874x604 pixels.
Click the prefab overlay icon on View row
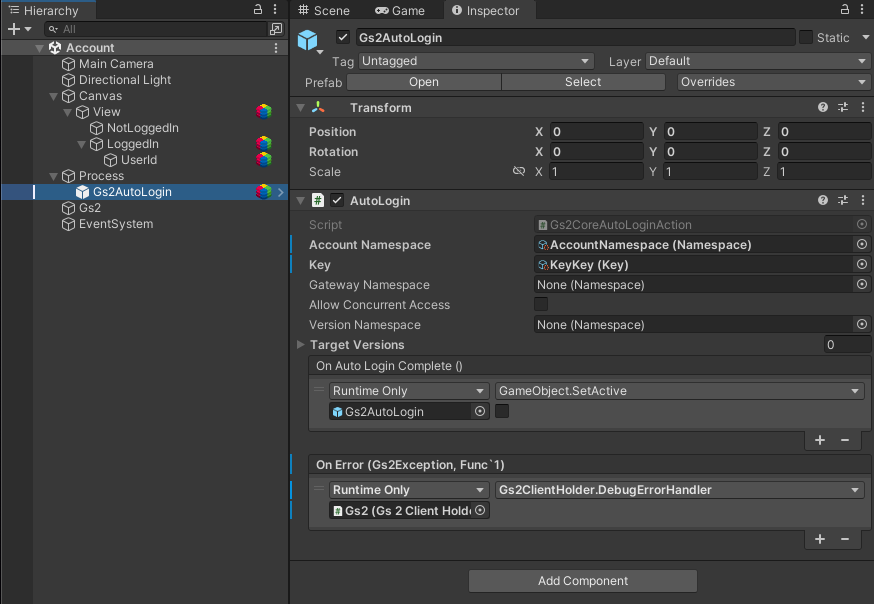[264, 112]
